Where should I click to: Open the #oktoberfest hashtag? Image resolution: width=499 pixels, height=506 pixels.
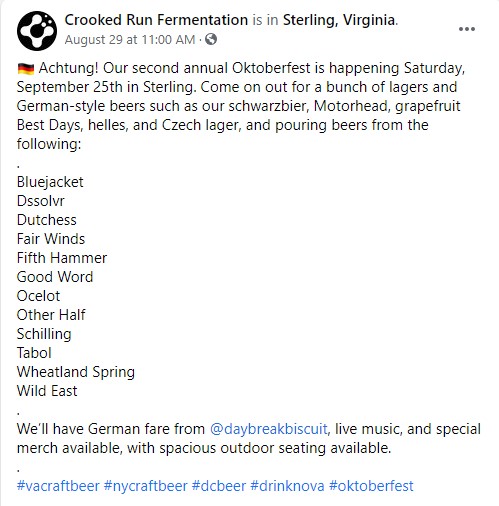371,486
